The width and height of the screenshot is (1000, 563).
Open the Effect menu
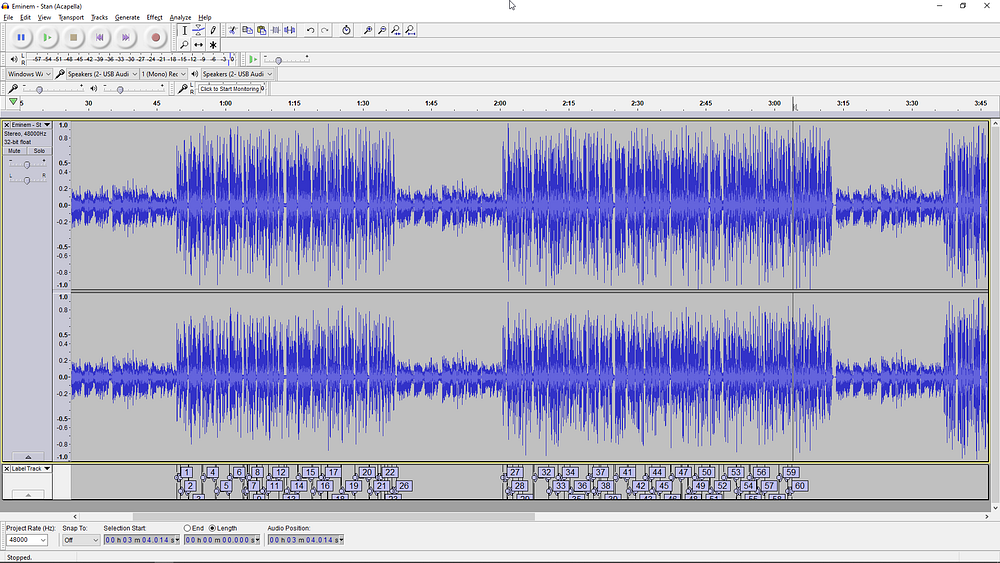click(x=154, y=17)
